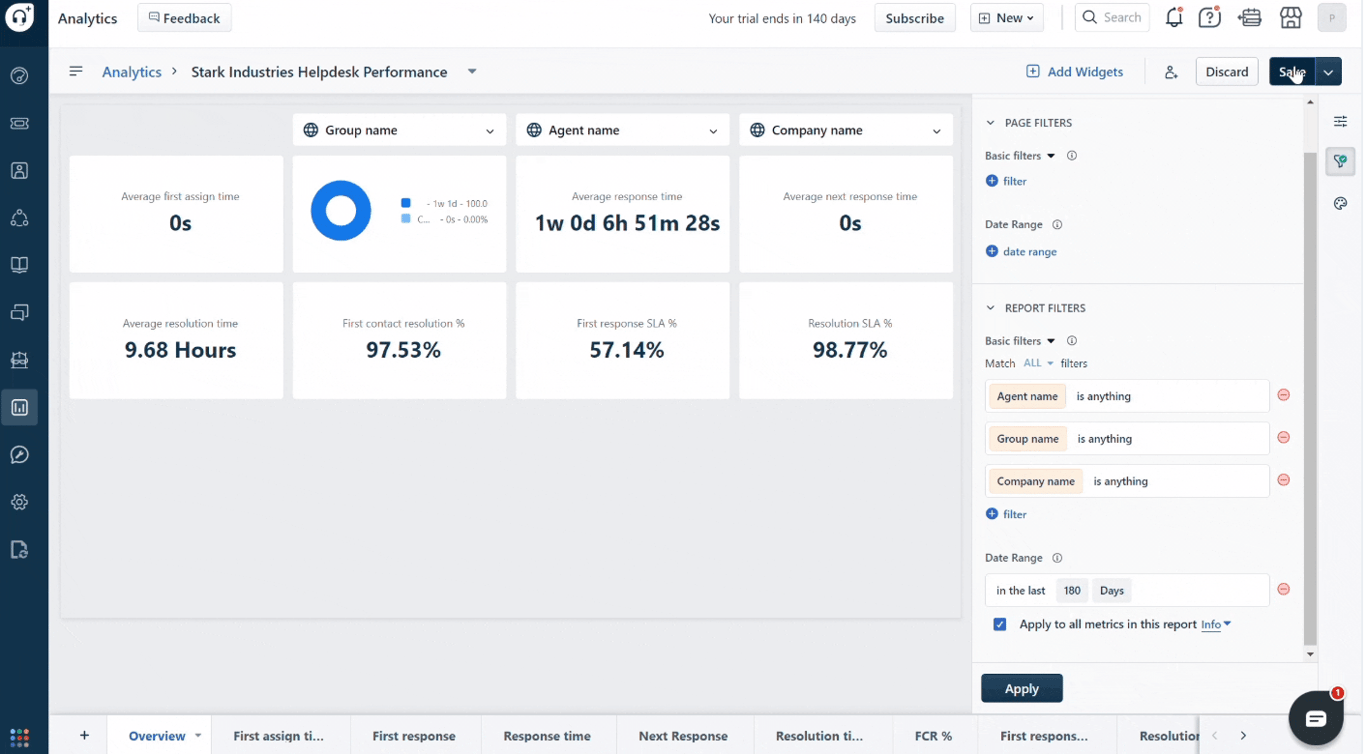This screenshot has width=1366, height=754.
Task: Collapse the PAGE FILTERS section
Action: pos(991,123)
